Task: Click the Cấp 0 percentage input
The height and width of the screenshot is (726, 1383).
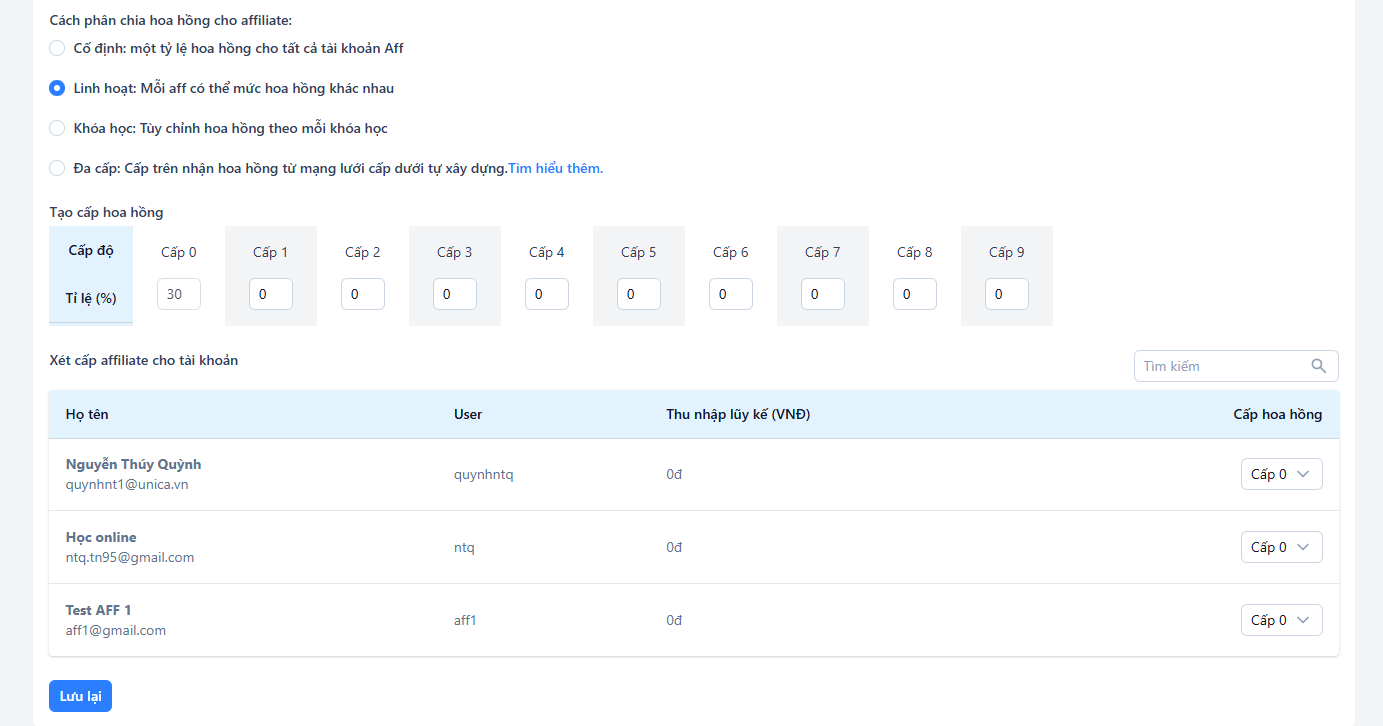Action: pyautogui.click(x=179, y=294)
